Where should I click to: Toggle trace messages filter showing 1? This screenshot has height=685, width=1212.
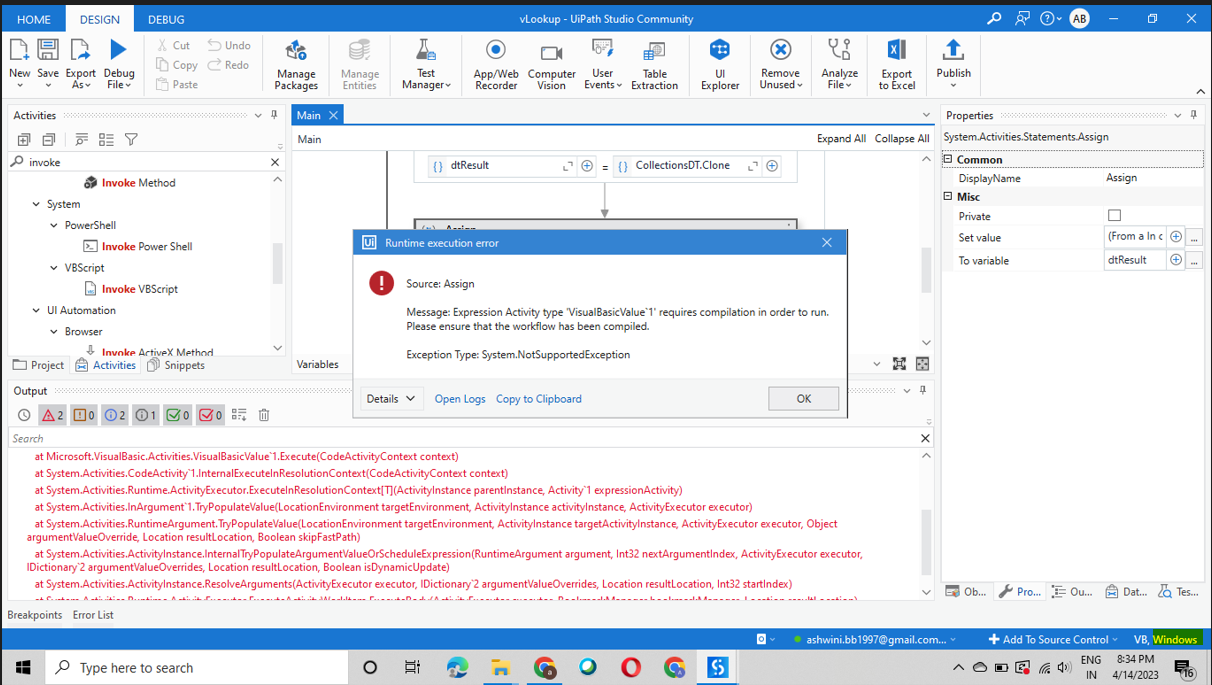click(146, 415)
